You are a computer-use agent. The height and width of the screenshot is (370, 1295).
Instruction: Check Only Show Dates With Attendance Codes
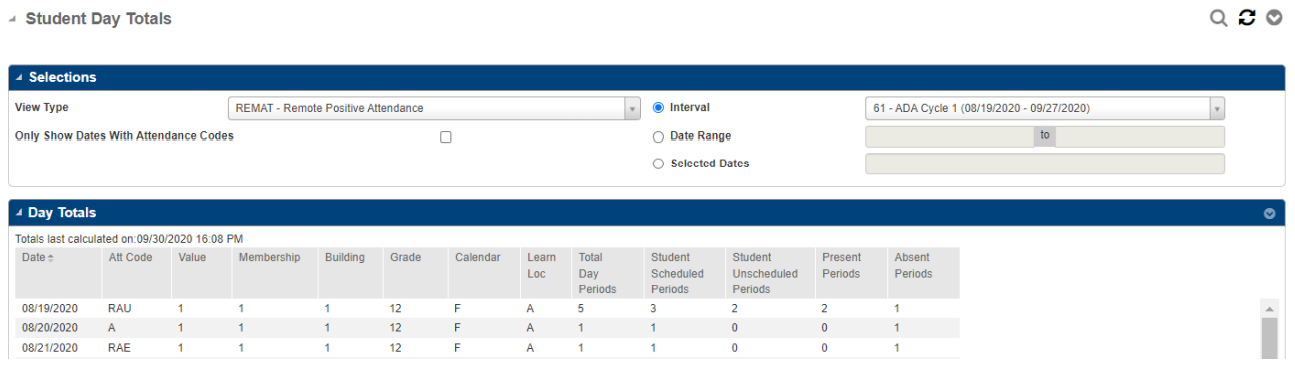[446, 137]
